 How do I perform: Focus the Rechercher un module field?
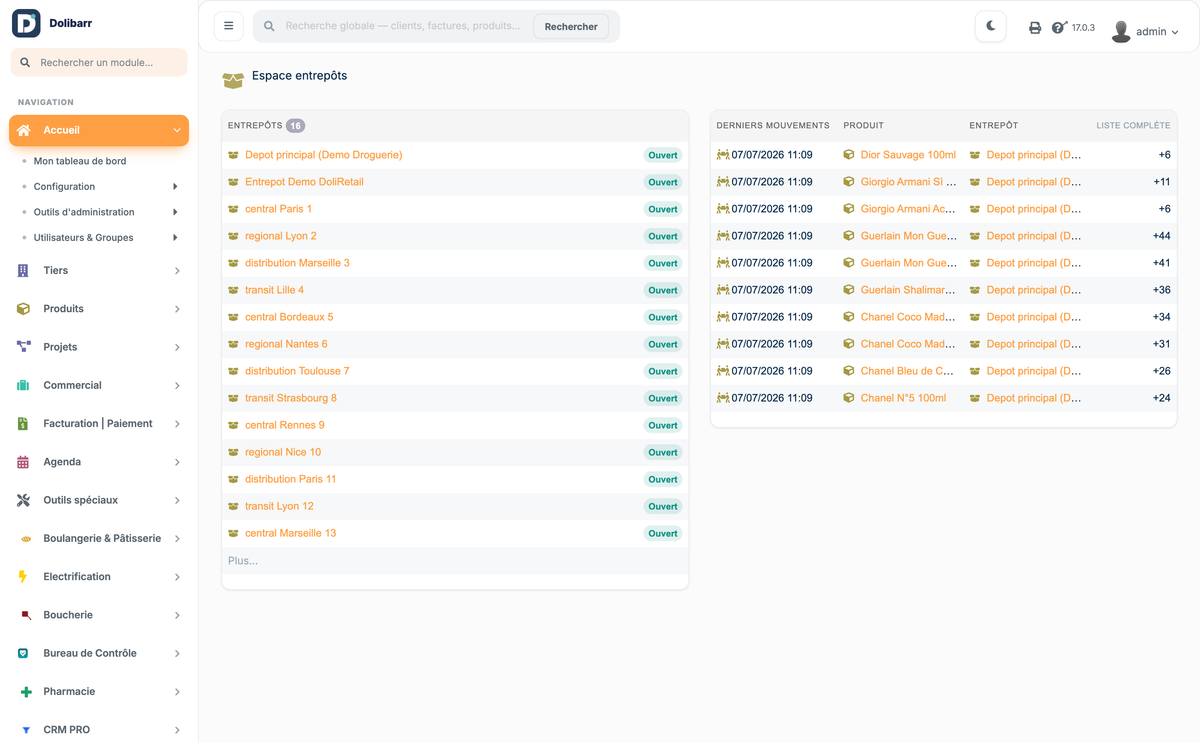pos(99,62)
